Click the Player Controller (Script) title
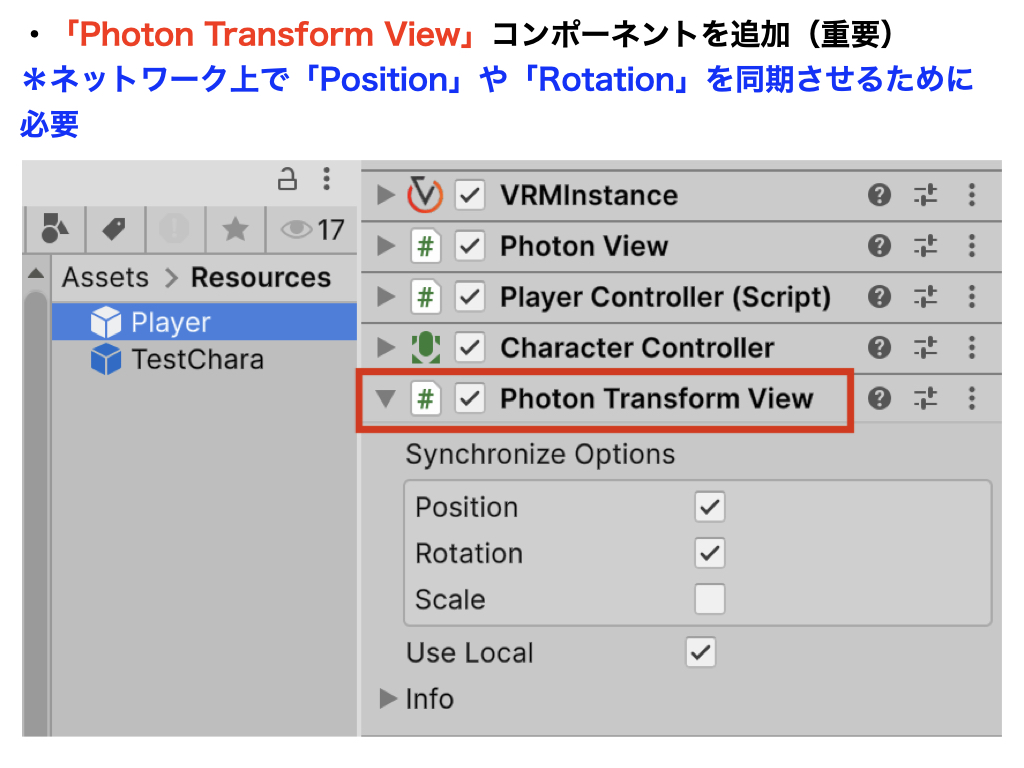The width and height of the screenshot is (1024, 768). (x=665, y=297)
